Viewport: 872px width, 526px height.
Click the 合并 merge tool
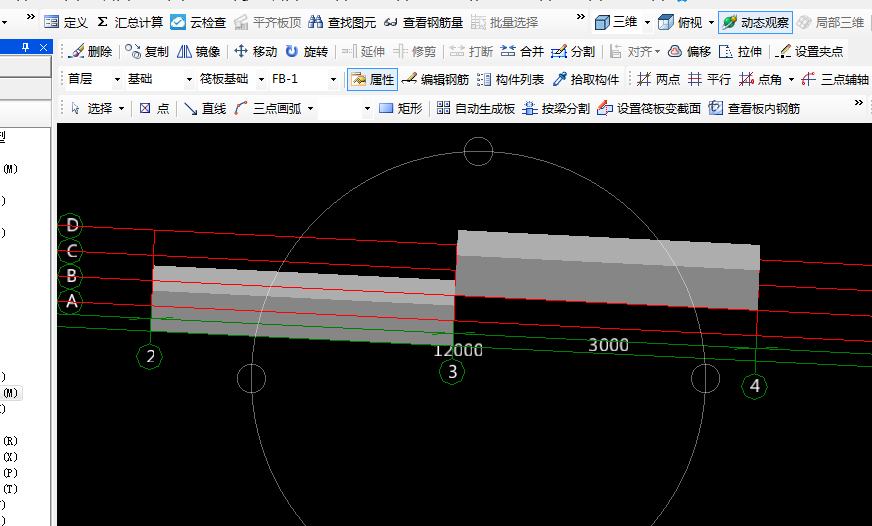(x=522, y=51)
